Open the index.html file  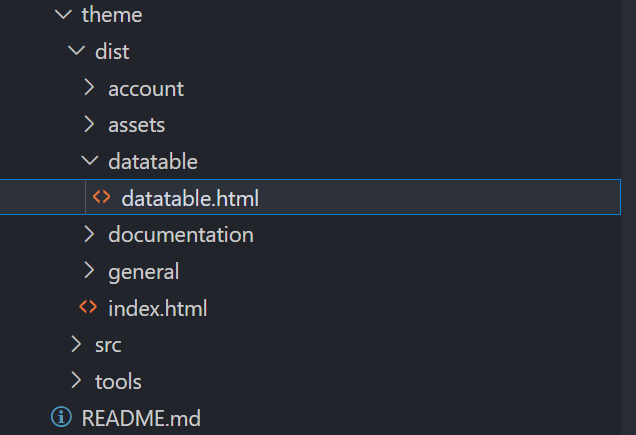[x=158, y=308]
